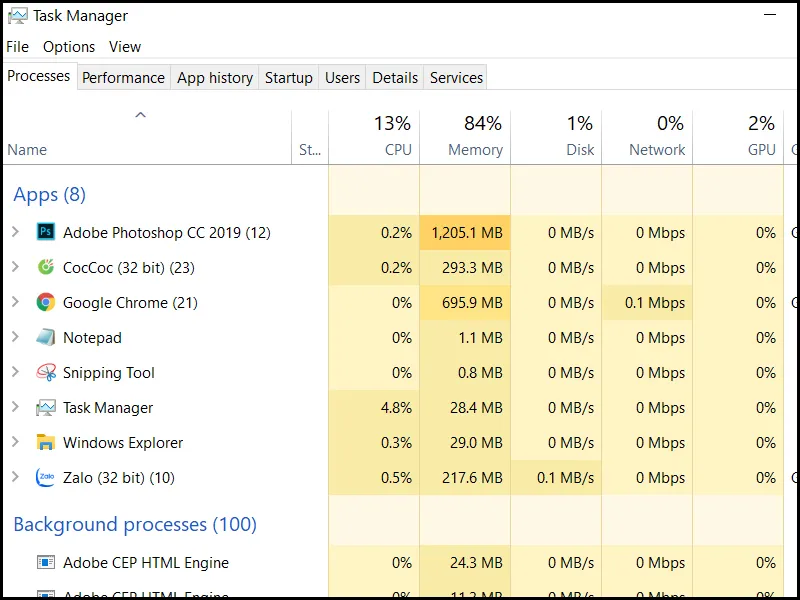800x600 pixels.
Task: Select the Google Chrome icon
Action: pos(46,302)
